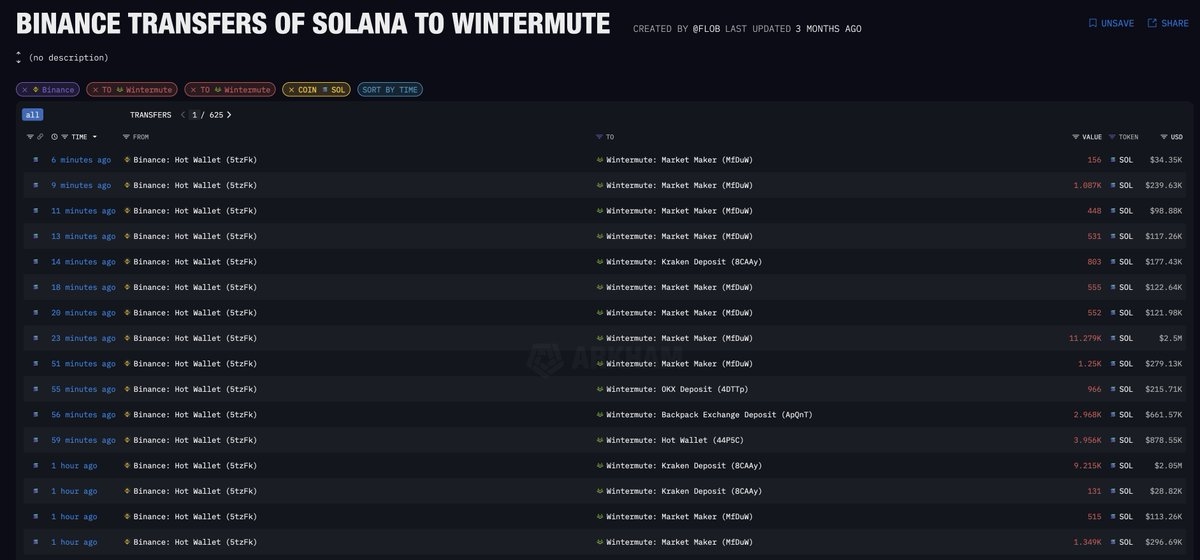
Task: Click the Unsave bookmark icon
Action: tap(1092, 23)
